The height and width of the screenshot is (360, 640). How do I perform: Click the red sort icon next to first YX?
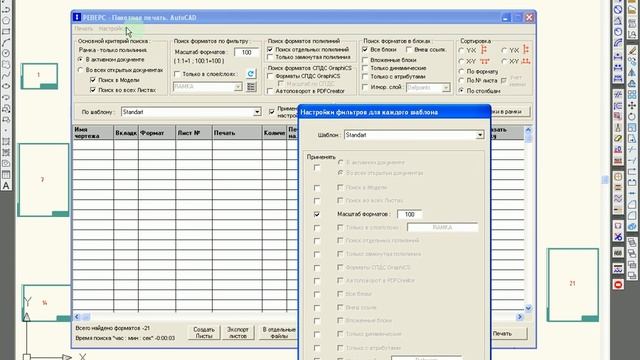(484, 50)
